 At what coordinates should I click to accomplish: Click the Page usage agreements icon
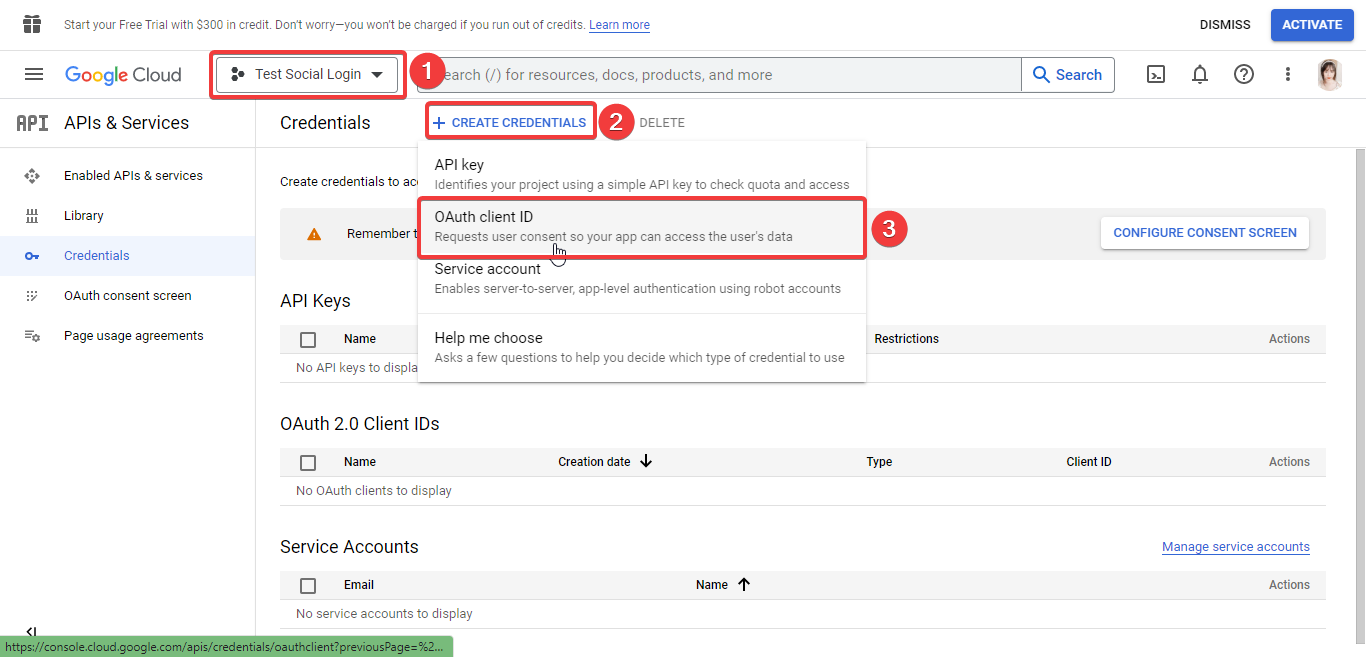click(32, 336)
